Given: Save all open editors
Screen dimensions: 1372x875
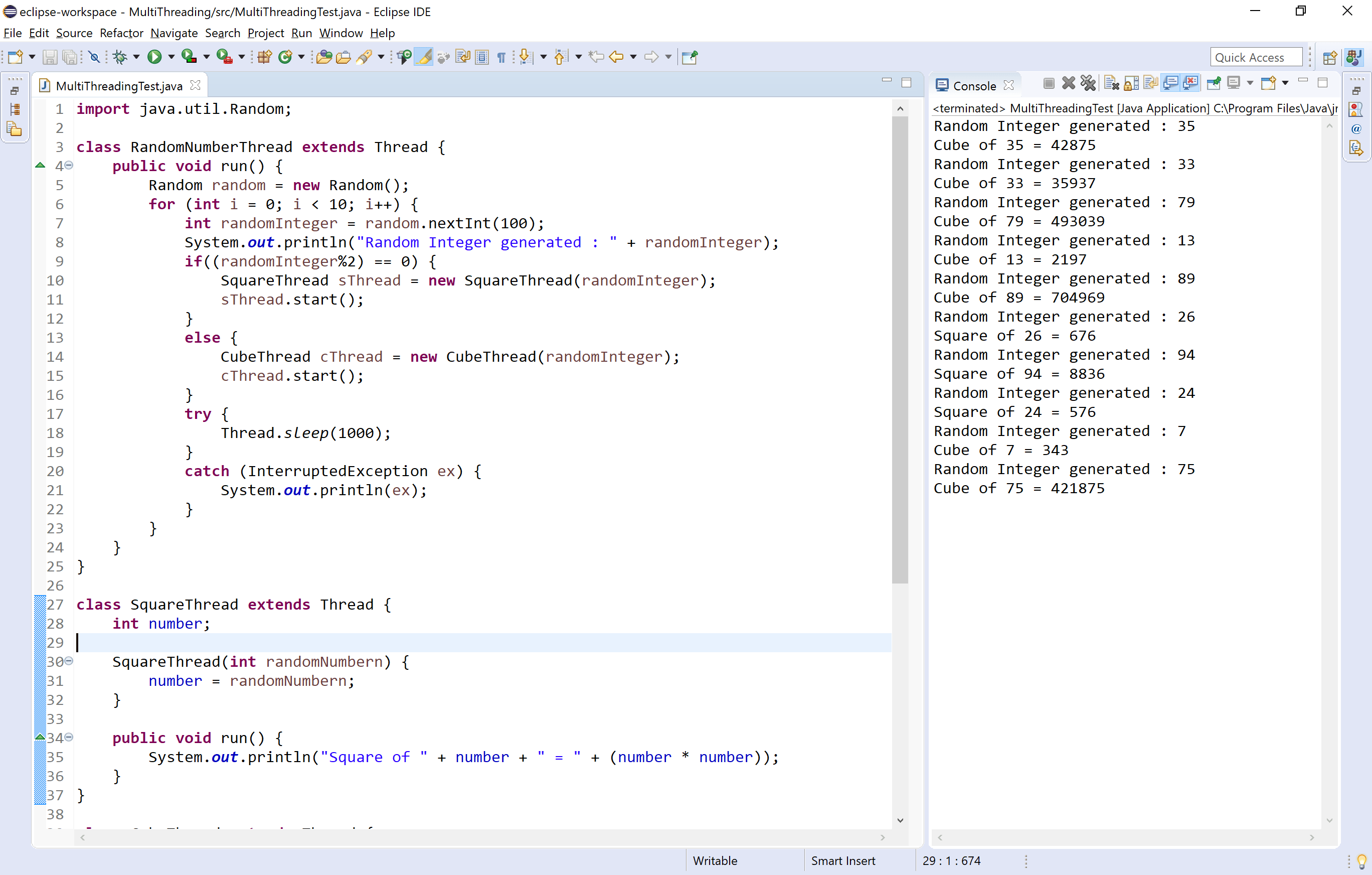Looking at the screenshot, I should pos(70,56).
